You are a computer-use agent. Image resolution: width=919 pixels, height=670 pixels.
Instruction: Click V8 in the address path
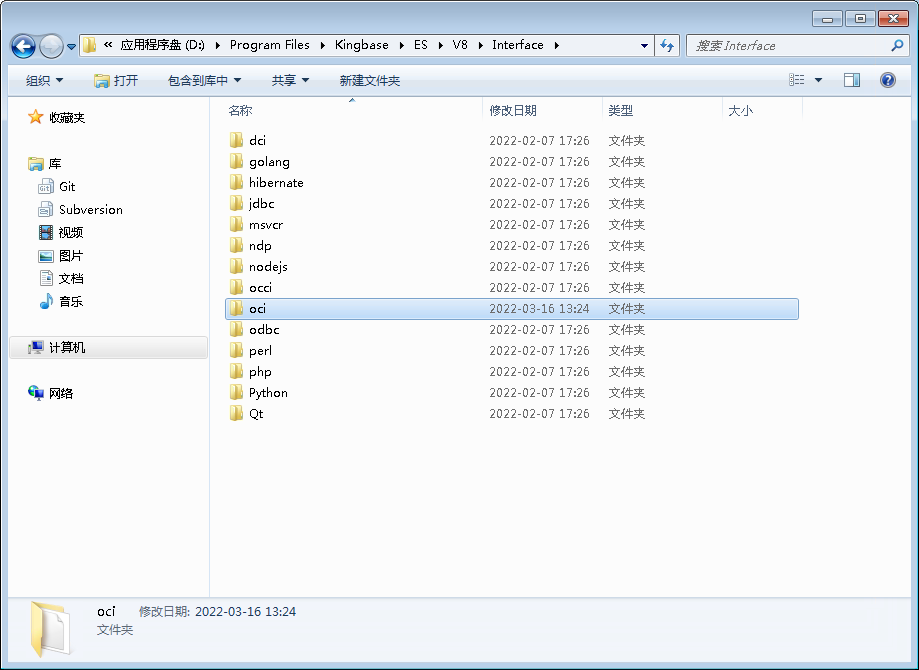coord(460,45)
